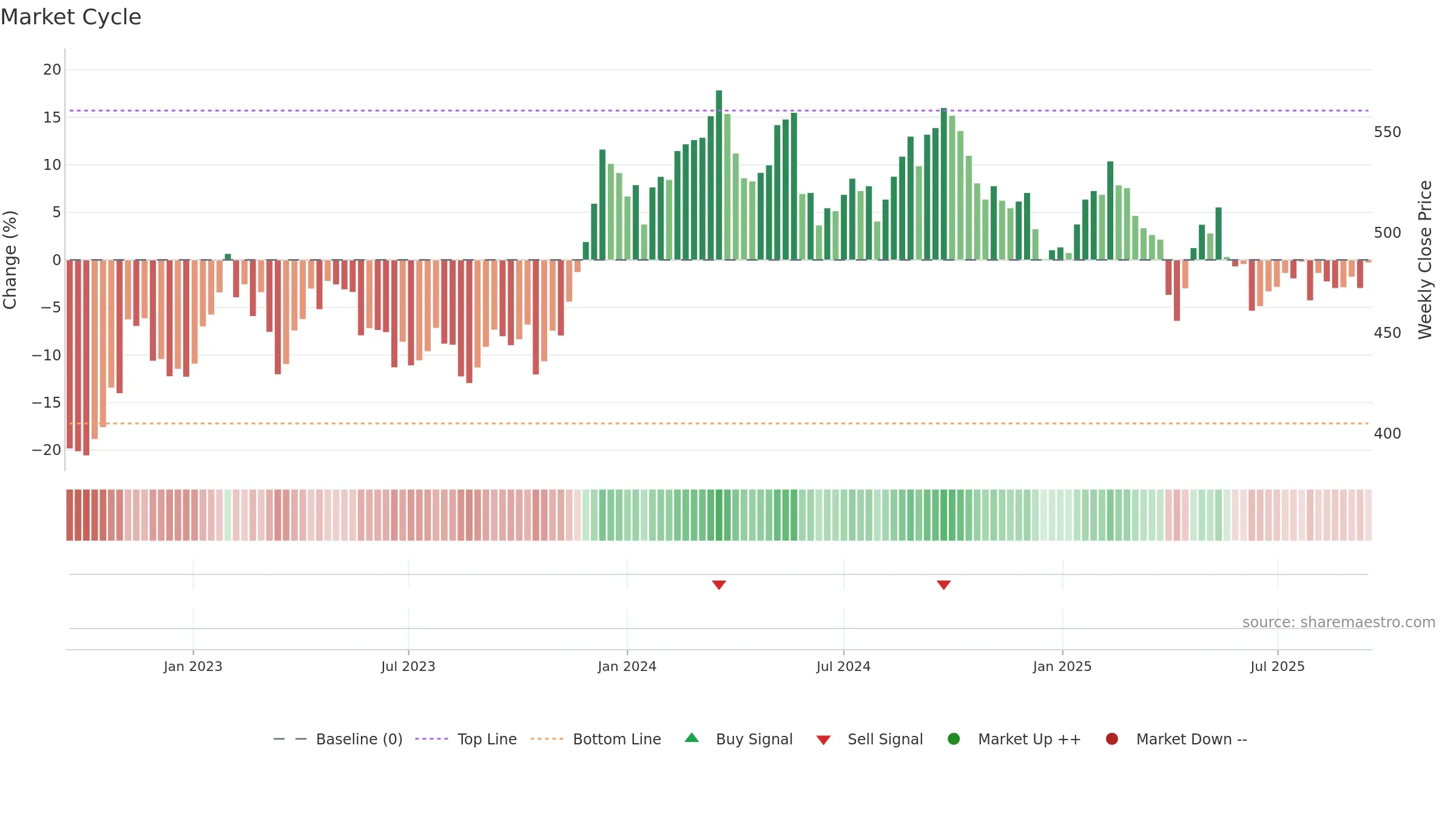Toggle the Buy Signal legend entry
This screenshot has width=1456, height=819.
tap(738, 739)
